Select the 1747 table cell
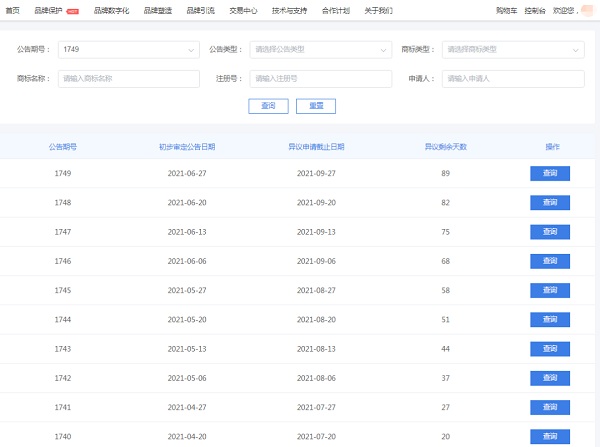This screenshot has height=447, width=600. 63,232
